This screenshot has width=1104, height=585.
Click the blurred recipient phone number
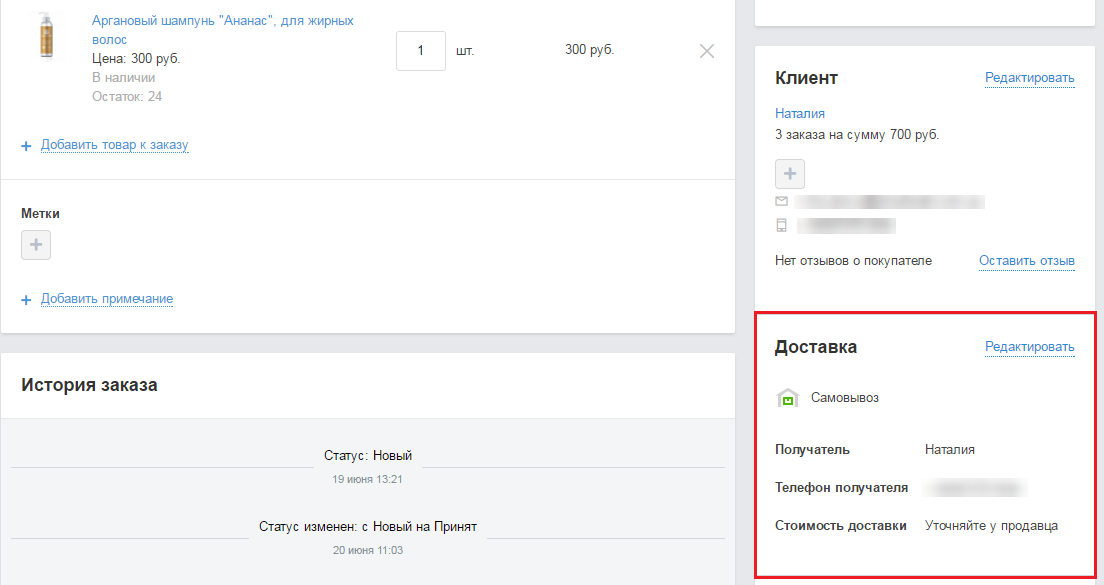coord(976,488)
